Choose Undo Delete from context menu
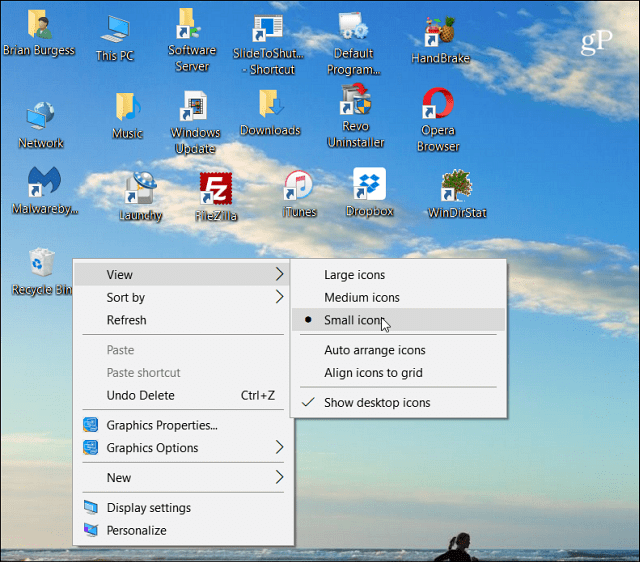The height and width of the screenshot is (562, 640). pos(140,396)
